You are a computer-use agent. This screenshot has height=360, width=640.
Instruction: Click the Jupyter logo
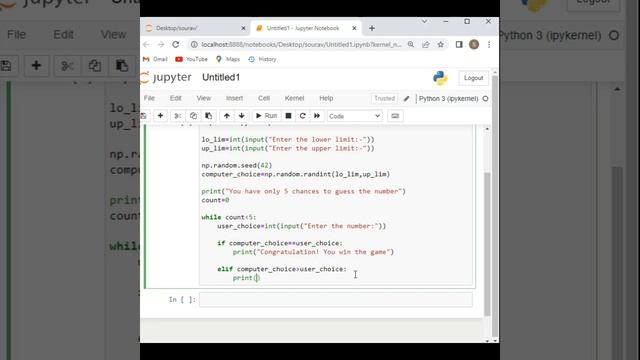[166, 77]
